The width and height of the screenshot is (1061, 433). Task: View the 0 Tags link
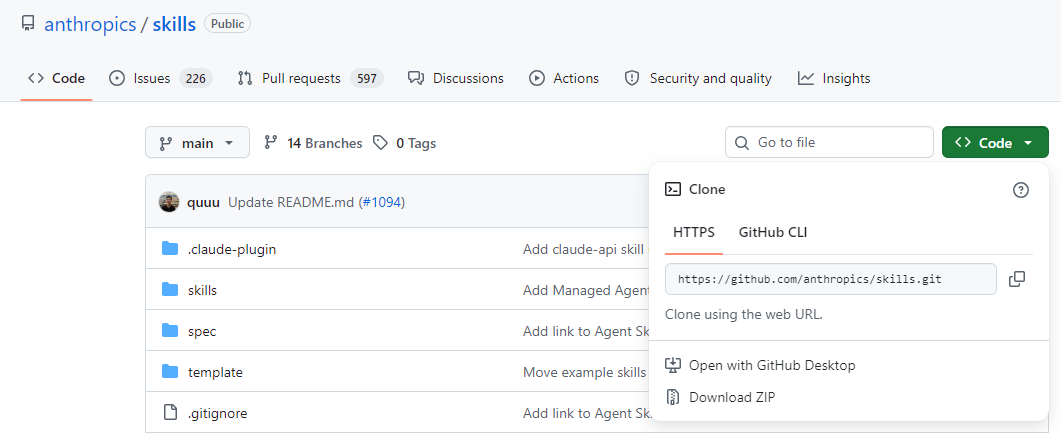(405, 143)
